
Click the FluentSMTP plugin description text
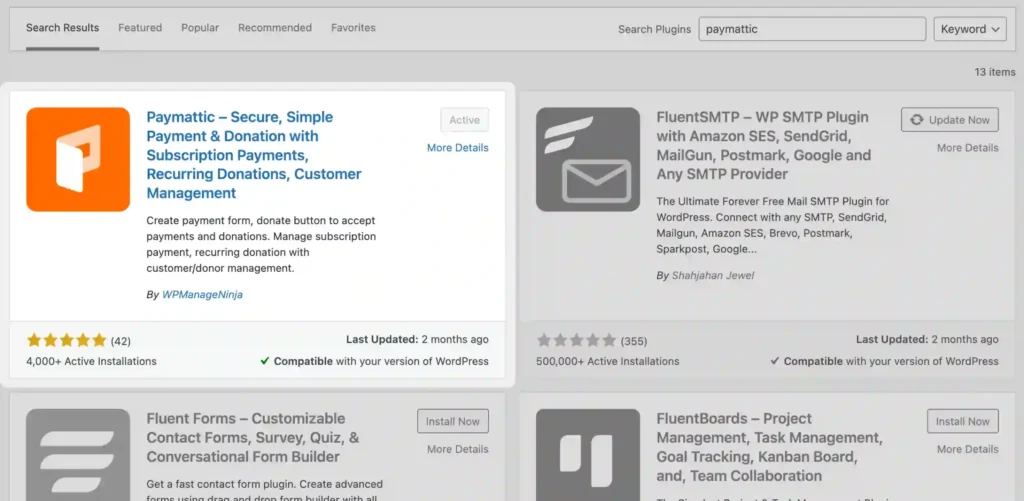(x=773, y=225)
